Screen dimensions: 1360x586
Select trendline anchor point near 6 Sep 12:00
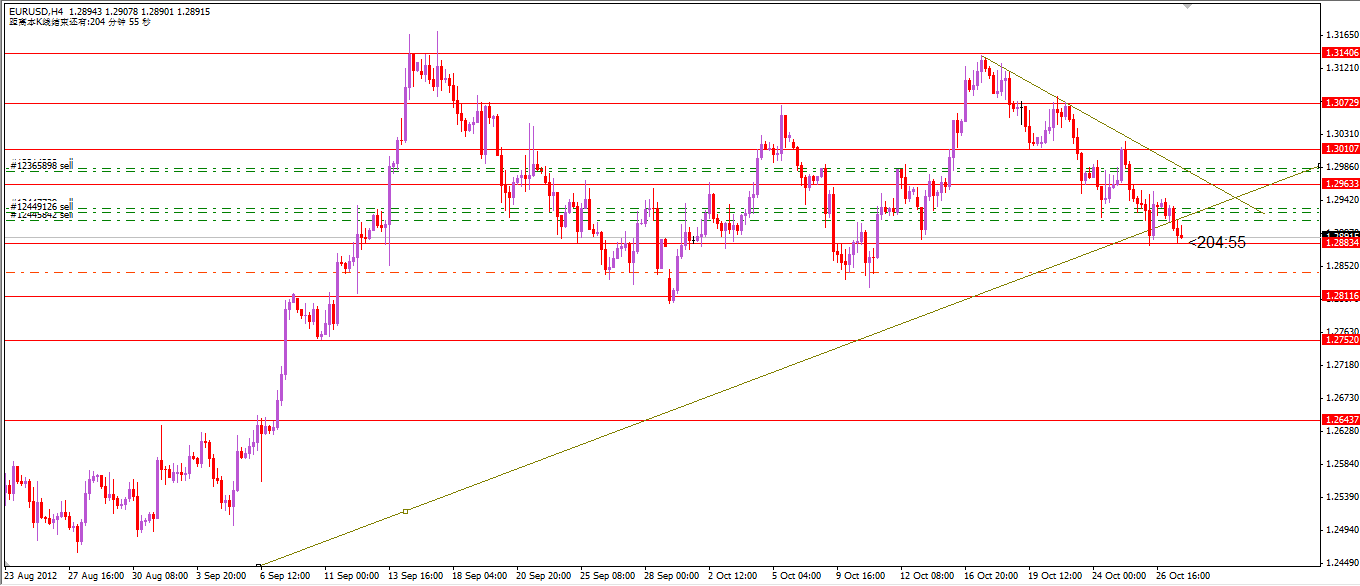coord(259,564)
